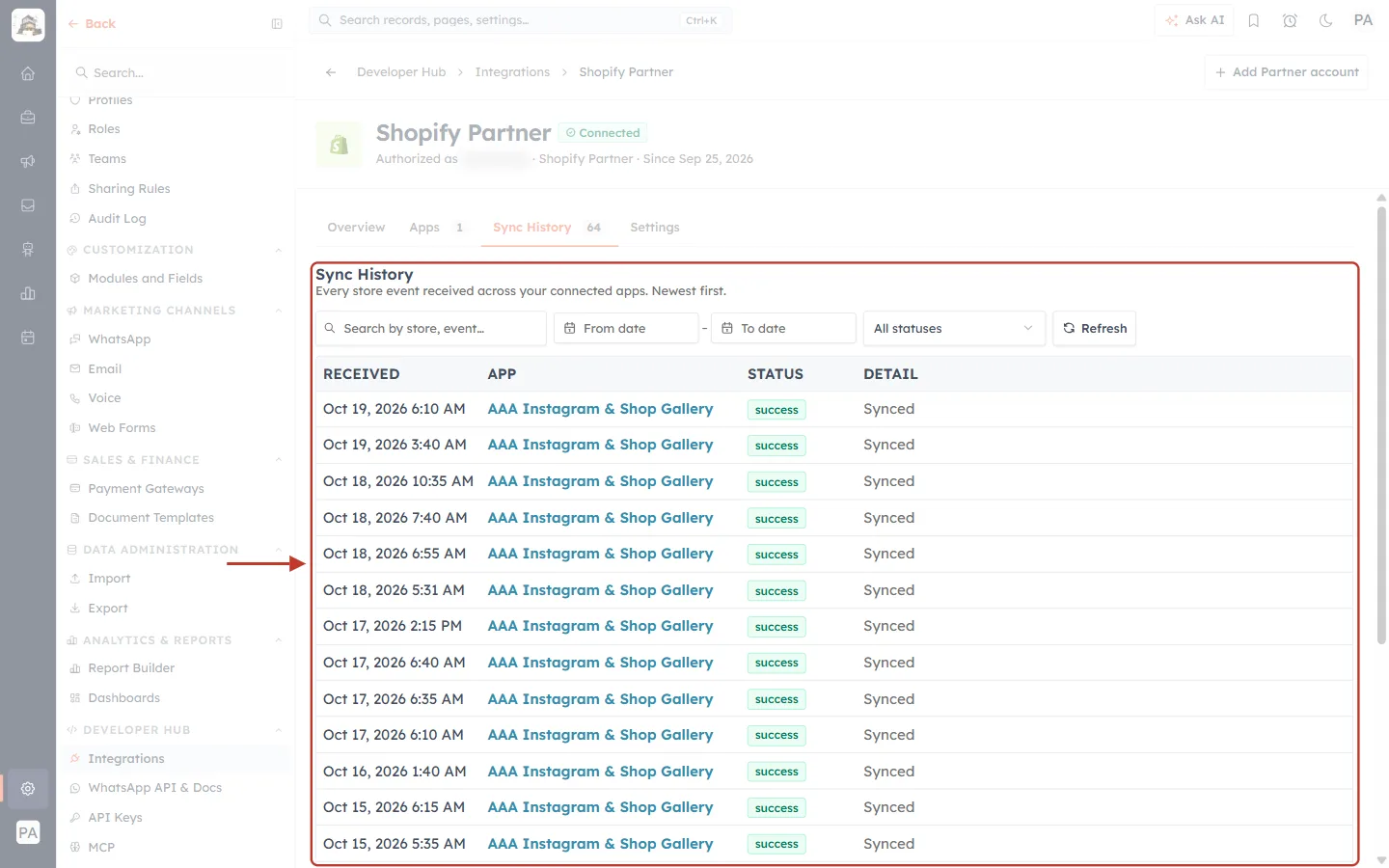
Task: Go Back from settings sidebar
Action: (92, 24)
